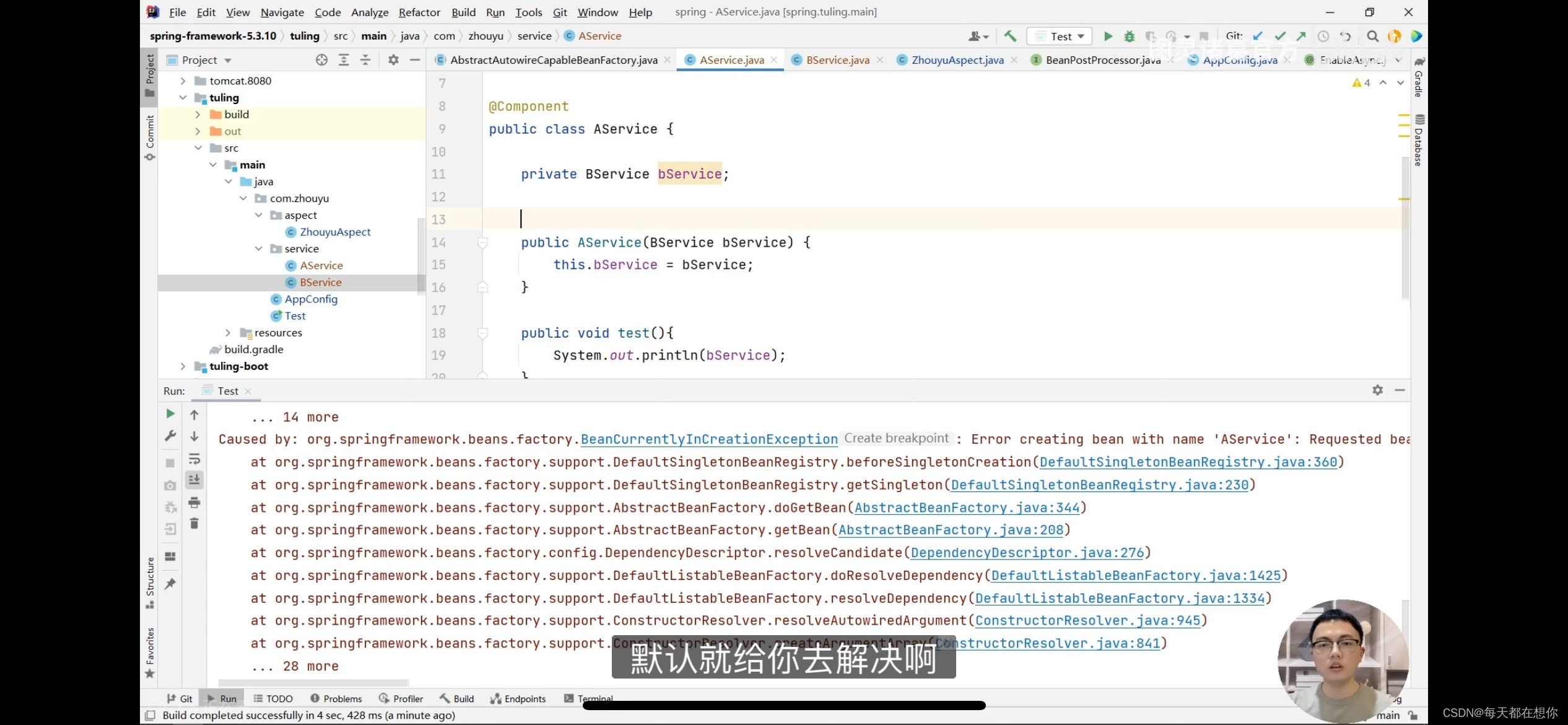The image size is (1568, 725).
Task: Open the DefaultSingletonBeanRegistry.java:360 link
Action: point(1188,462)
